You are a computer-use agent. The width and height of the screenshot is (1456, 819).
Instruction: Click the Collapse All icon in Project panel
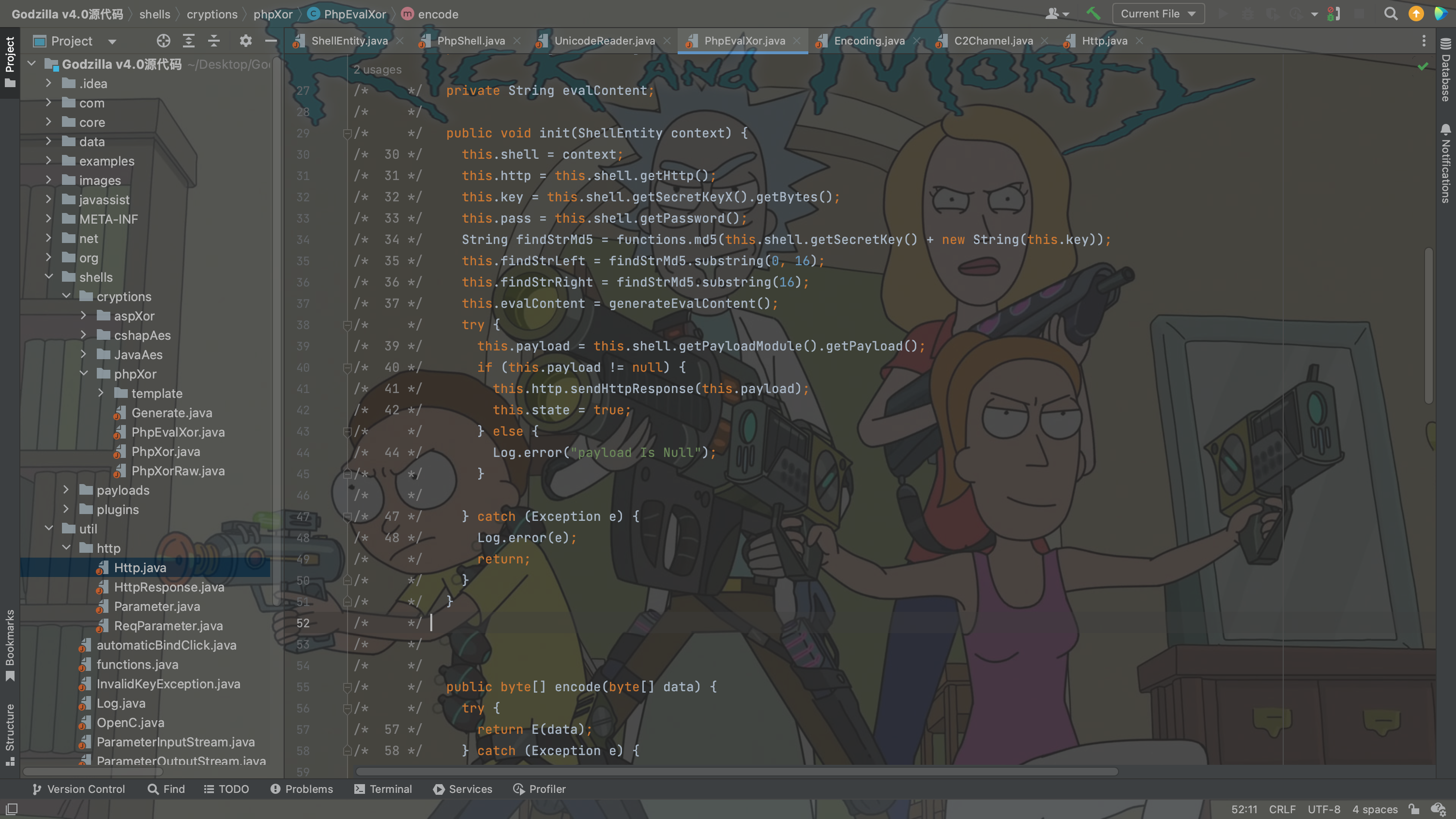[x=213, y=41]
